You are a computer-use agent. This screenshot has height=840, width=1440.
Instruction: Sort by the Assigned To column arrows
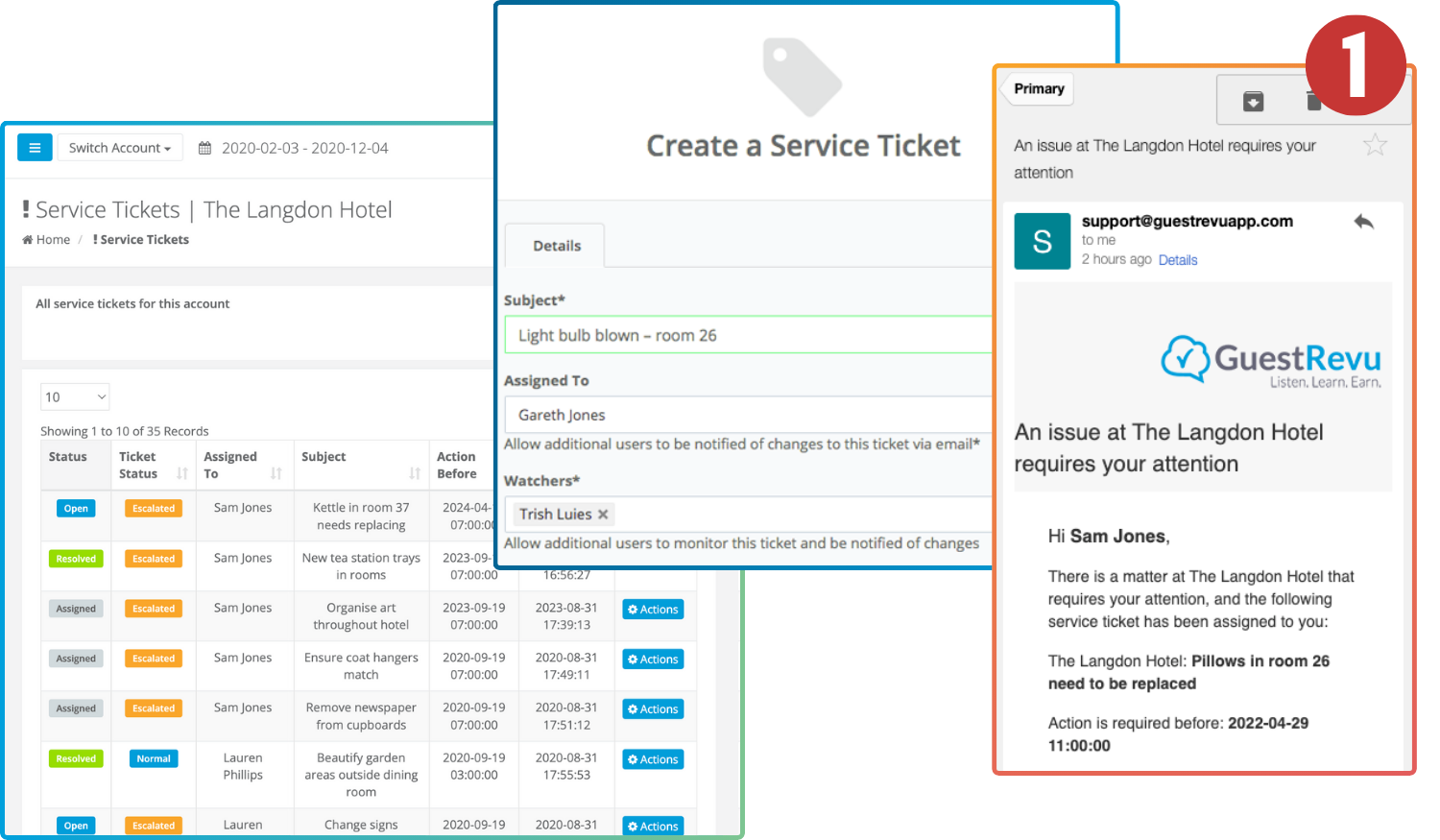(276, 473)
